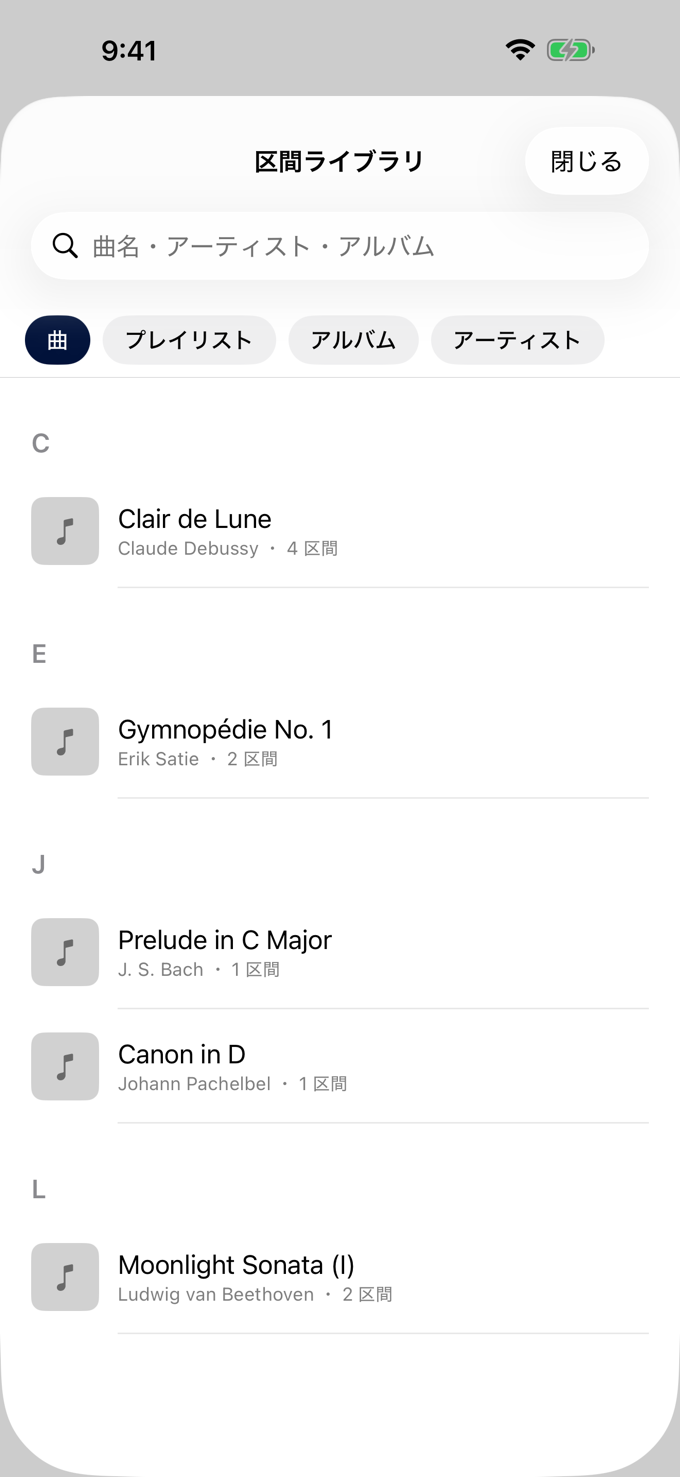Open Gymnopédie No. 1 by Erik Satie

coord(340,742)
